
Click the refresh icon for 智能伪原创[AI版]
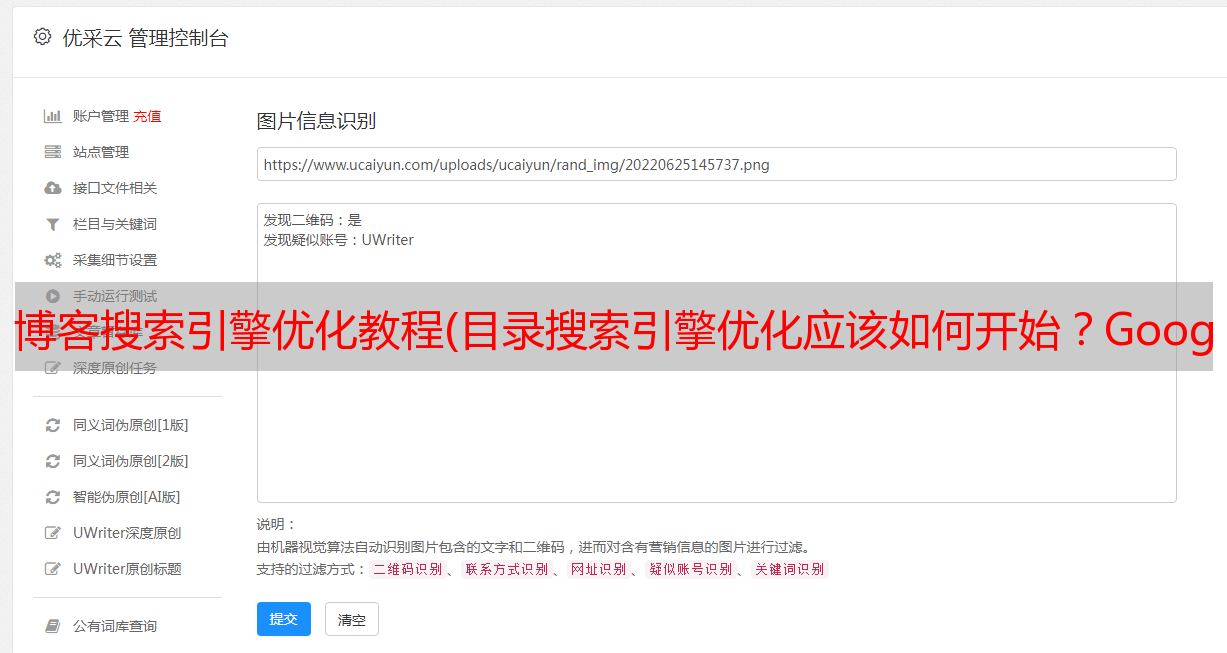[x=53, y=497]
